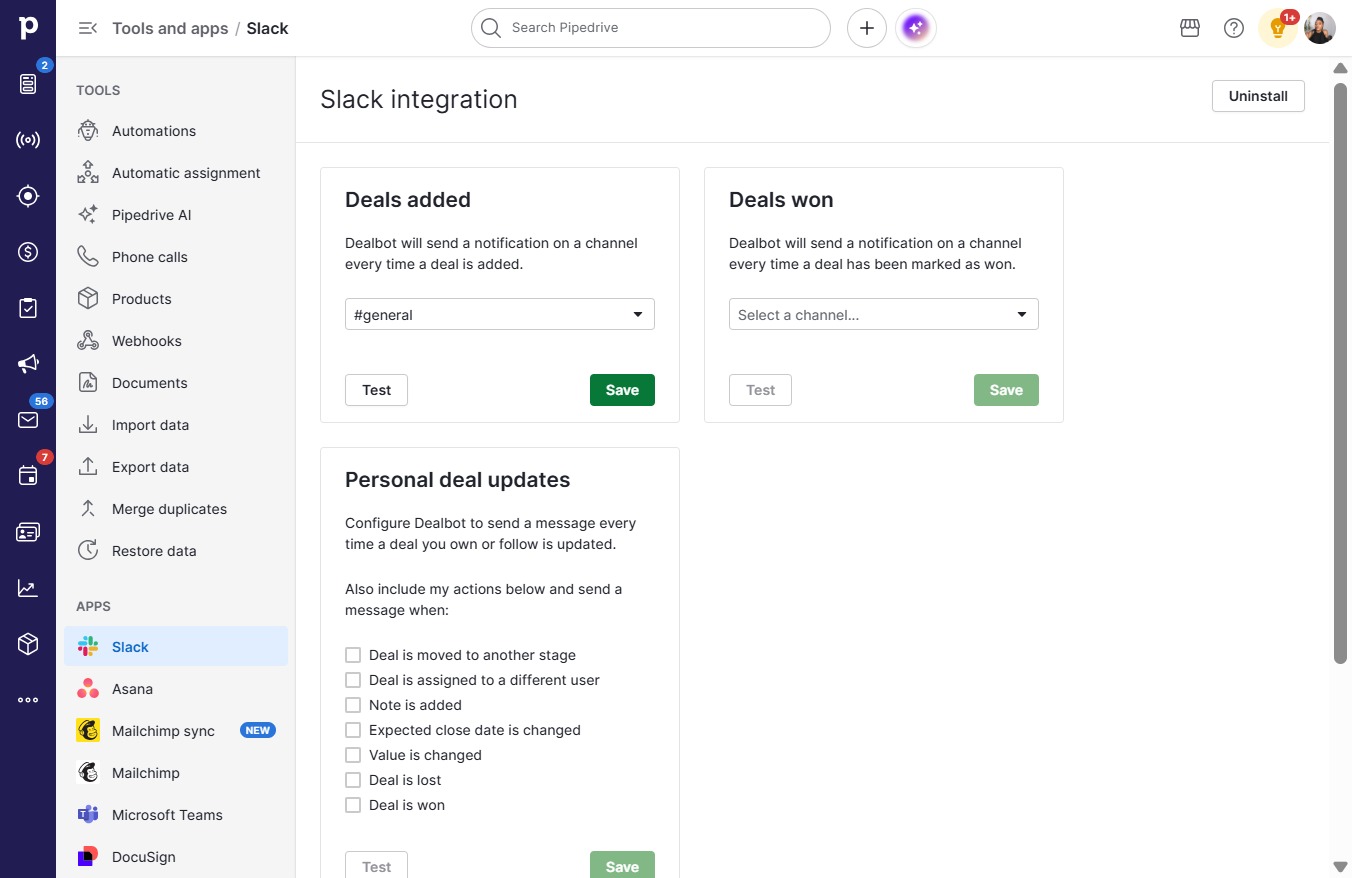1352x878 pixels.
Task: Enable the 'Deal is won' checkbox
Action: 353,805
